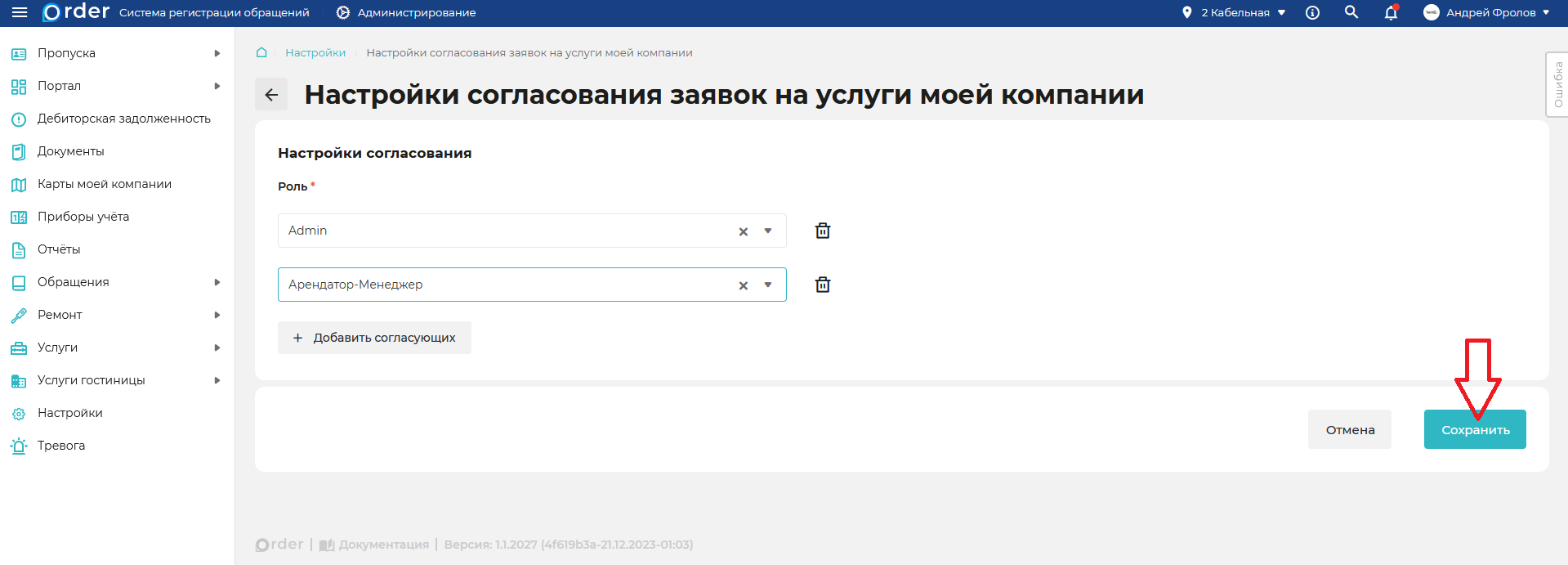Image resolution: width=1568 pixels, height=565 pixels.
Task: Click the Сохранить button
Action: click(x=1475, y=429)
